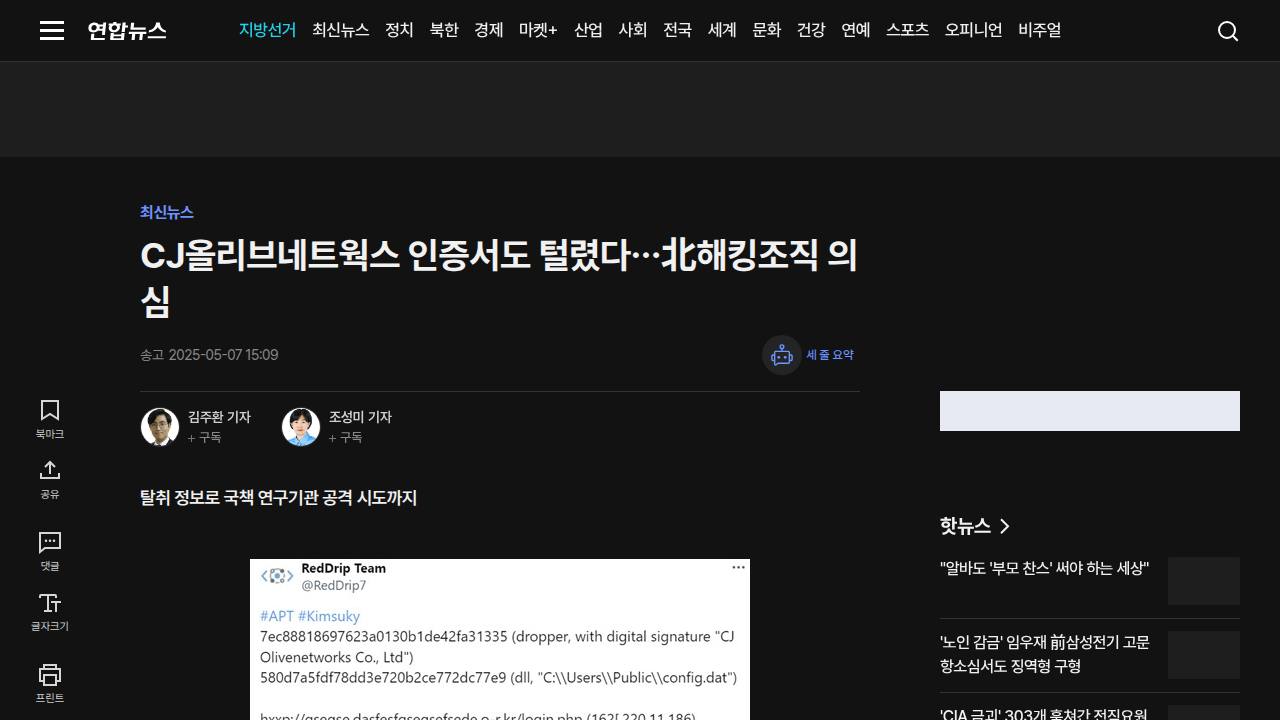Click reporter 김주환 profile photo
Viewport: 1280px width, 720px height.
160,427
